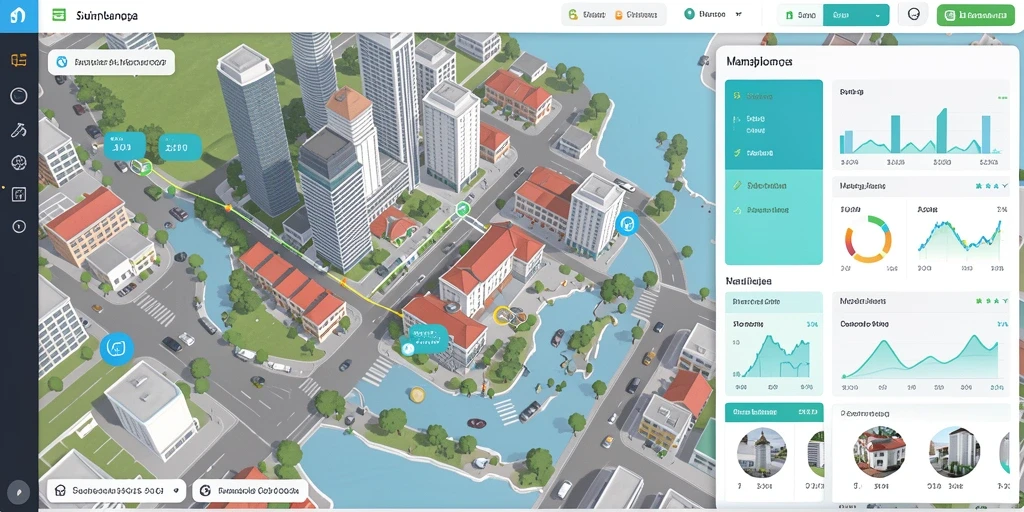Open the teal dropdown in header
The height and width of the screenshot is (512, 1024).
[856, 14]
